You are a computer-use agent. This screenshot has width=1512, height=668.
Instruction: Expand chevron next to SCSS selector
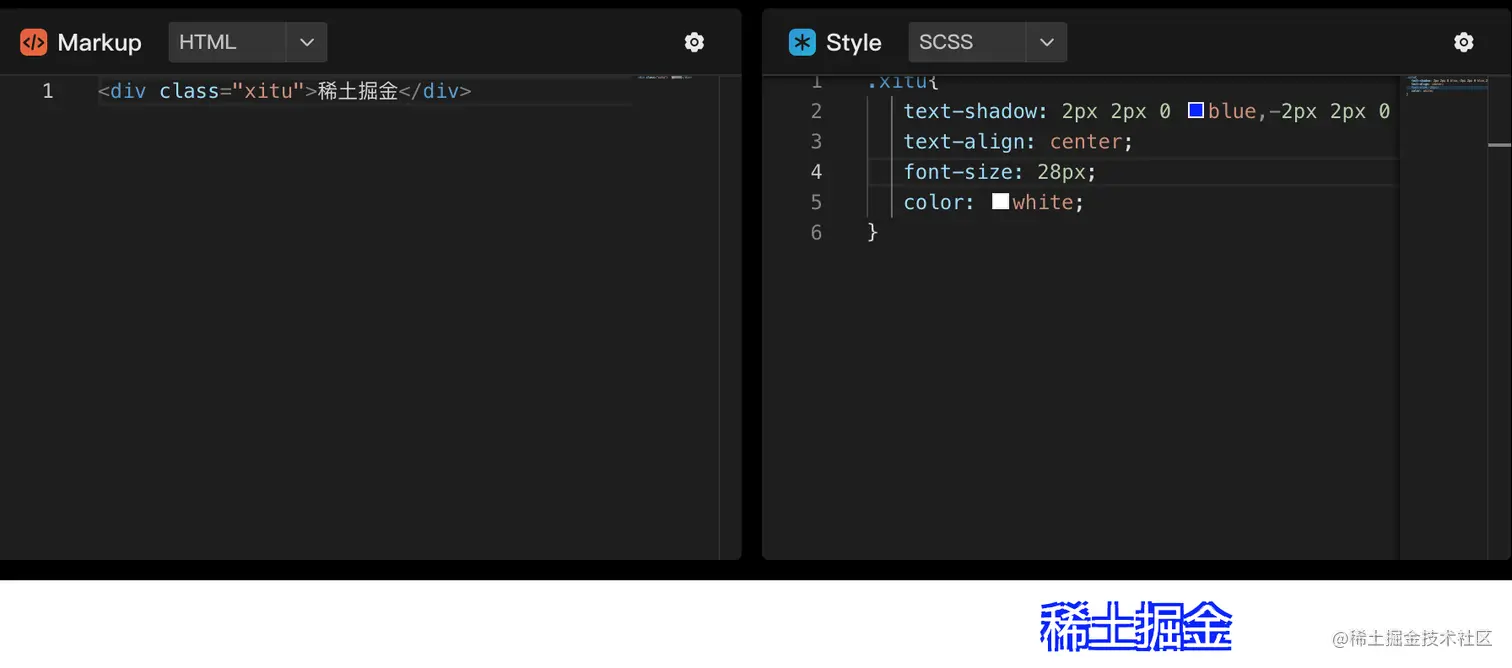[1047, 42]
